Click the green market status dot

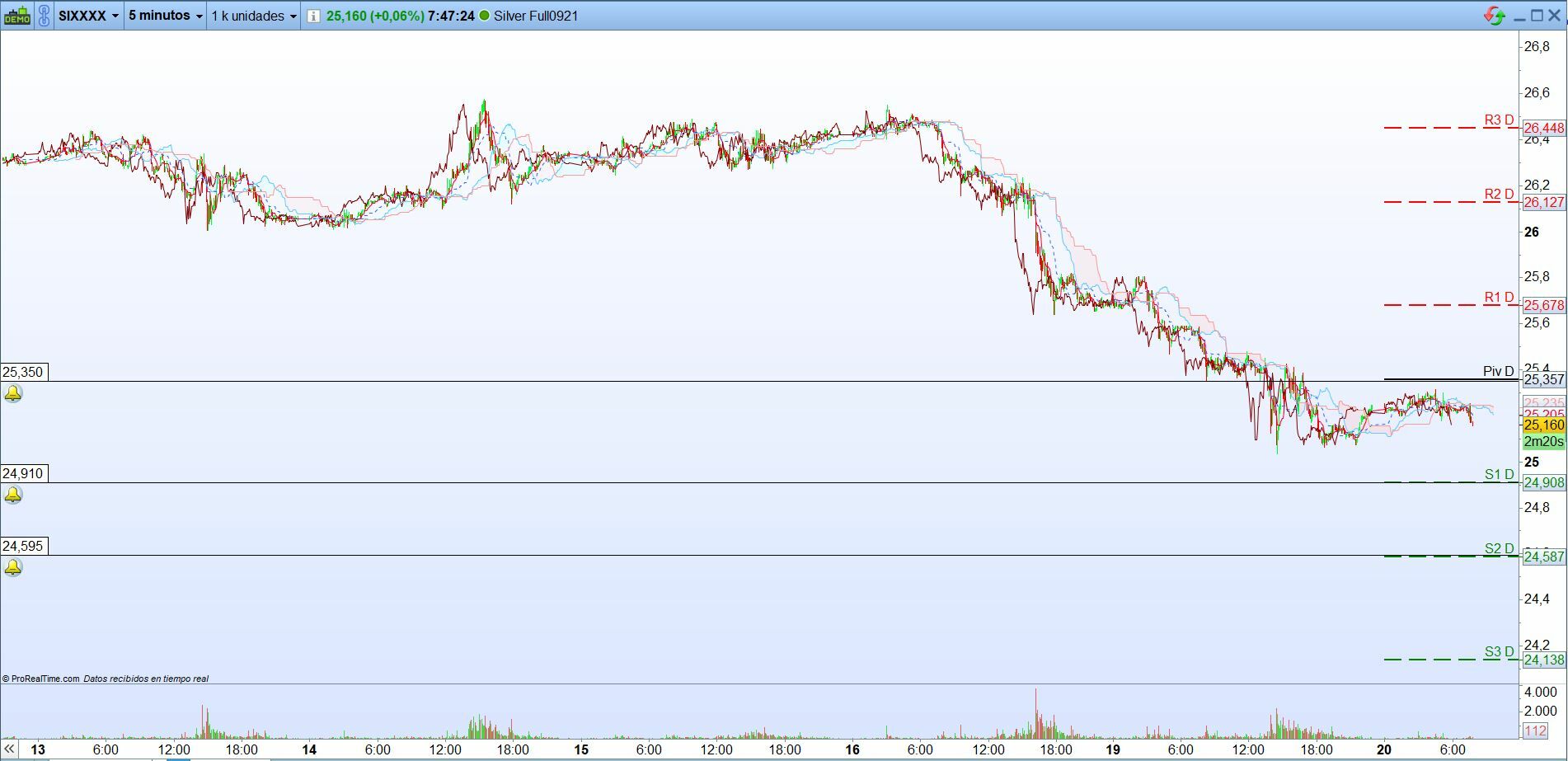pos(484,16)
